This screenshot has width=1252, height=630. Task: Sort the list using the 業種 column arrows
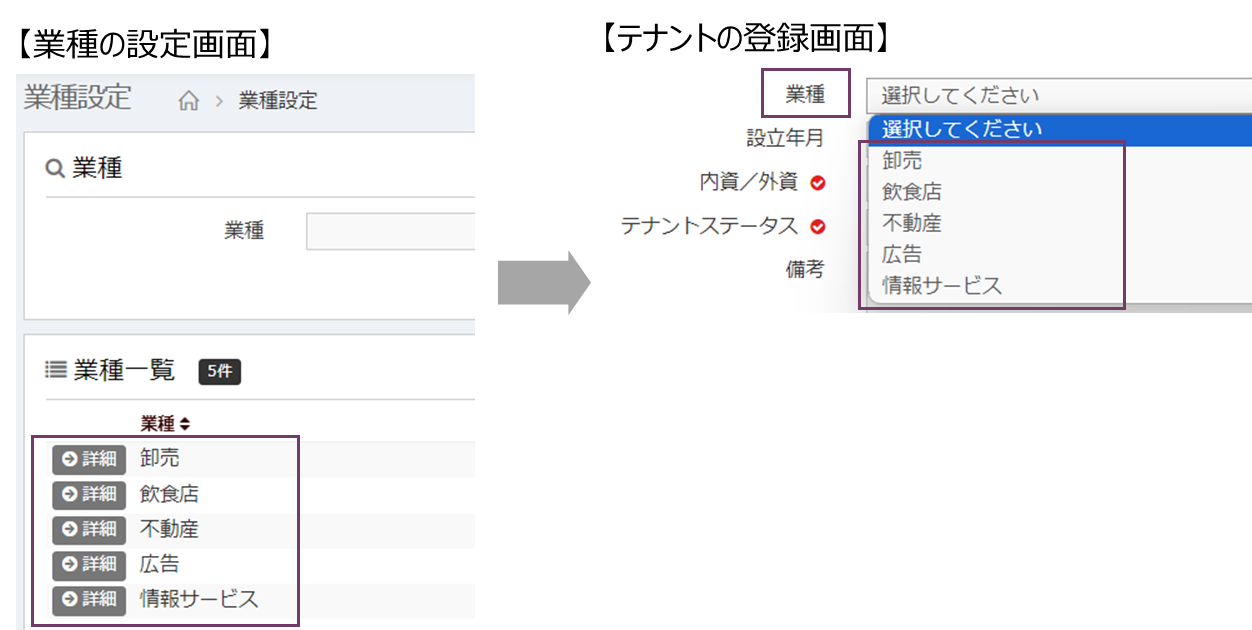(184, 424)
